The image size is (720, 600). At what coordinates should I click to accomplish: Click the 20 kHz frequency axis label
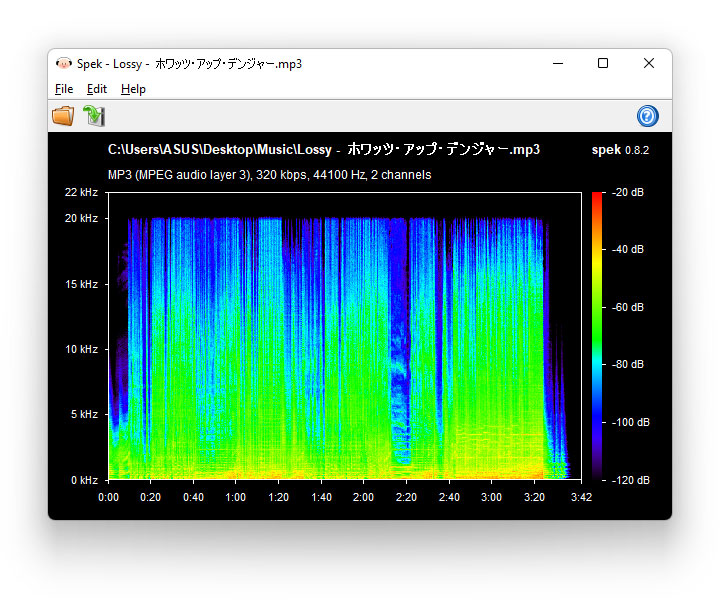tap(81, 218)
